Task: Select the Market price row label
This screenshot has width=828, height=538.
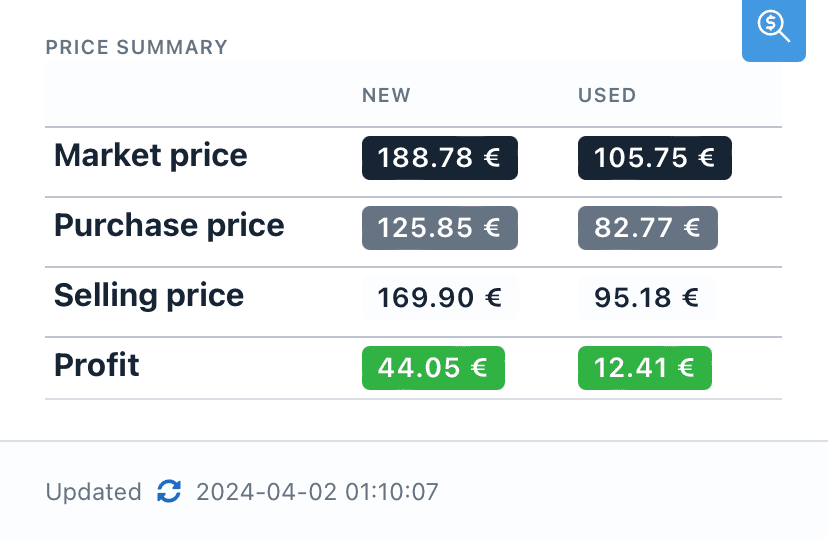Action: click(x=151, y=155)
